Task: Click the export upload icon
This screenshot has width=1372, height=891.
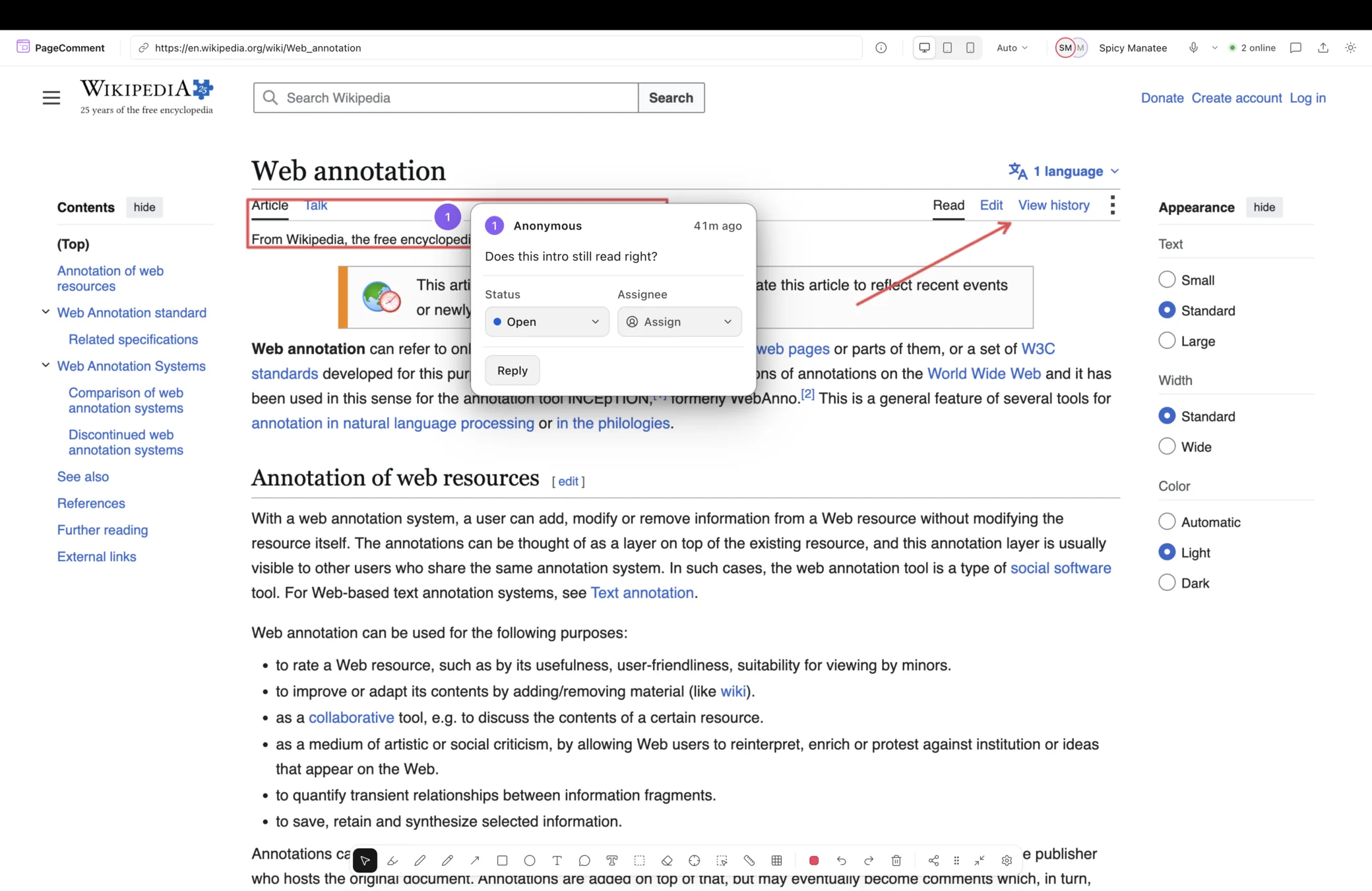Action: click(1323, 47)
